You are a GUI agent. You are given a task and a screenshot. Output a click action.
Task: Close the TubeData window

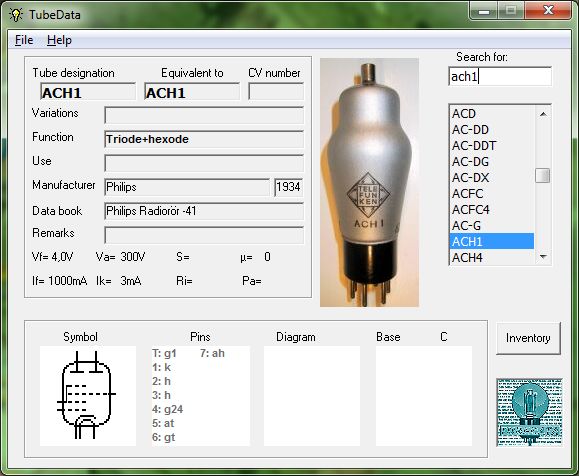tap(548, 11)
